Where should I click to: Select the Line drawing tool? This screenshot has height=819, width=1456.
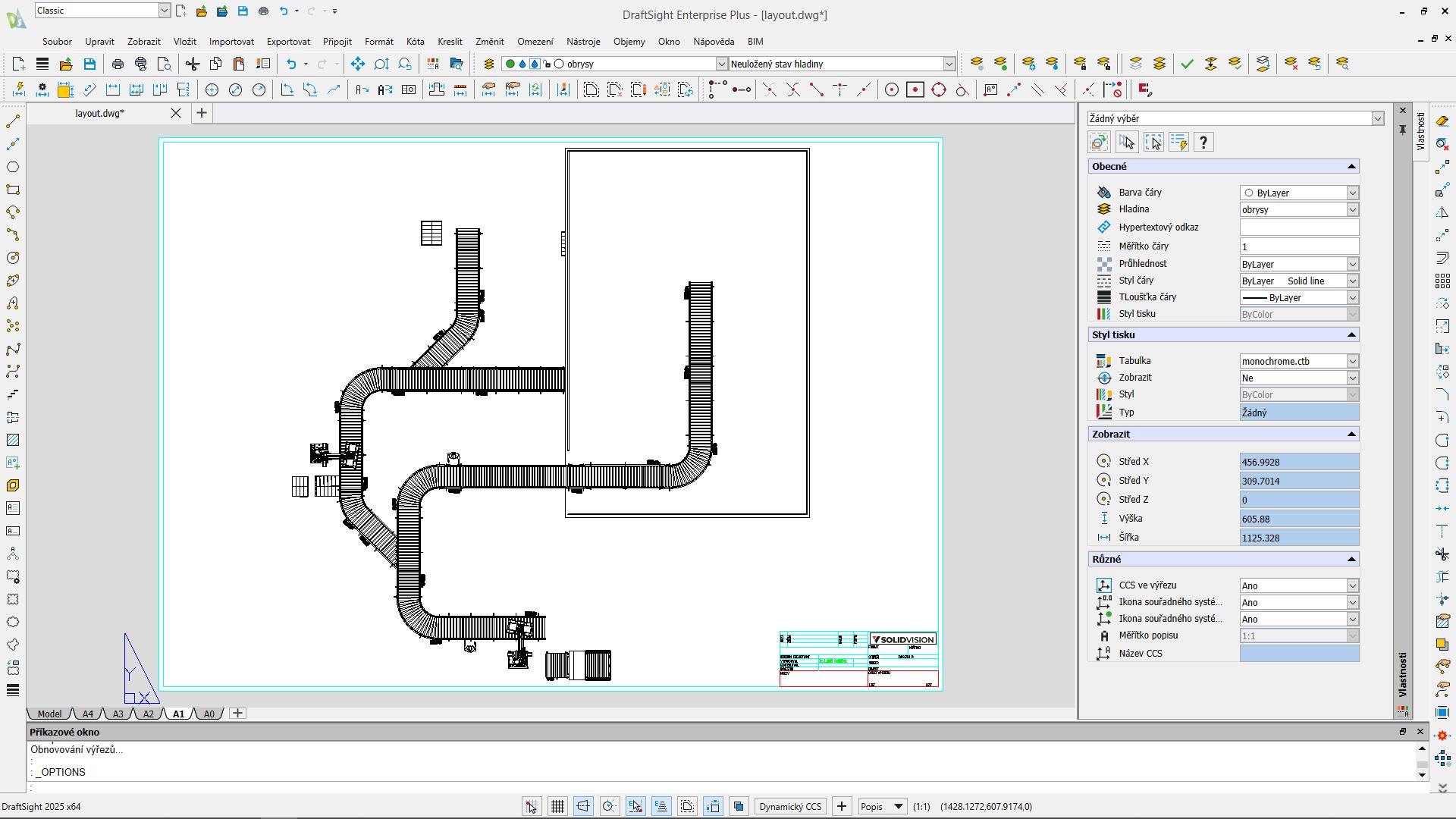13,121
